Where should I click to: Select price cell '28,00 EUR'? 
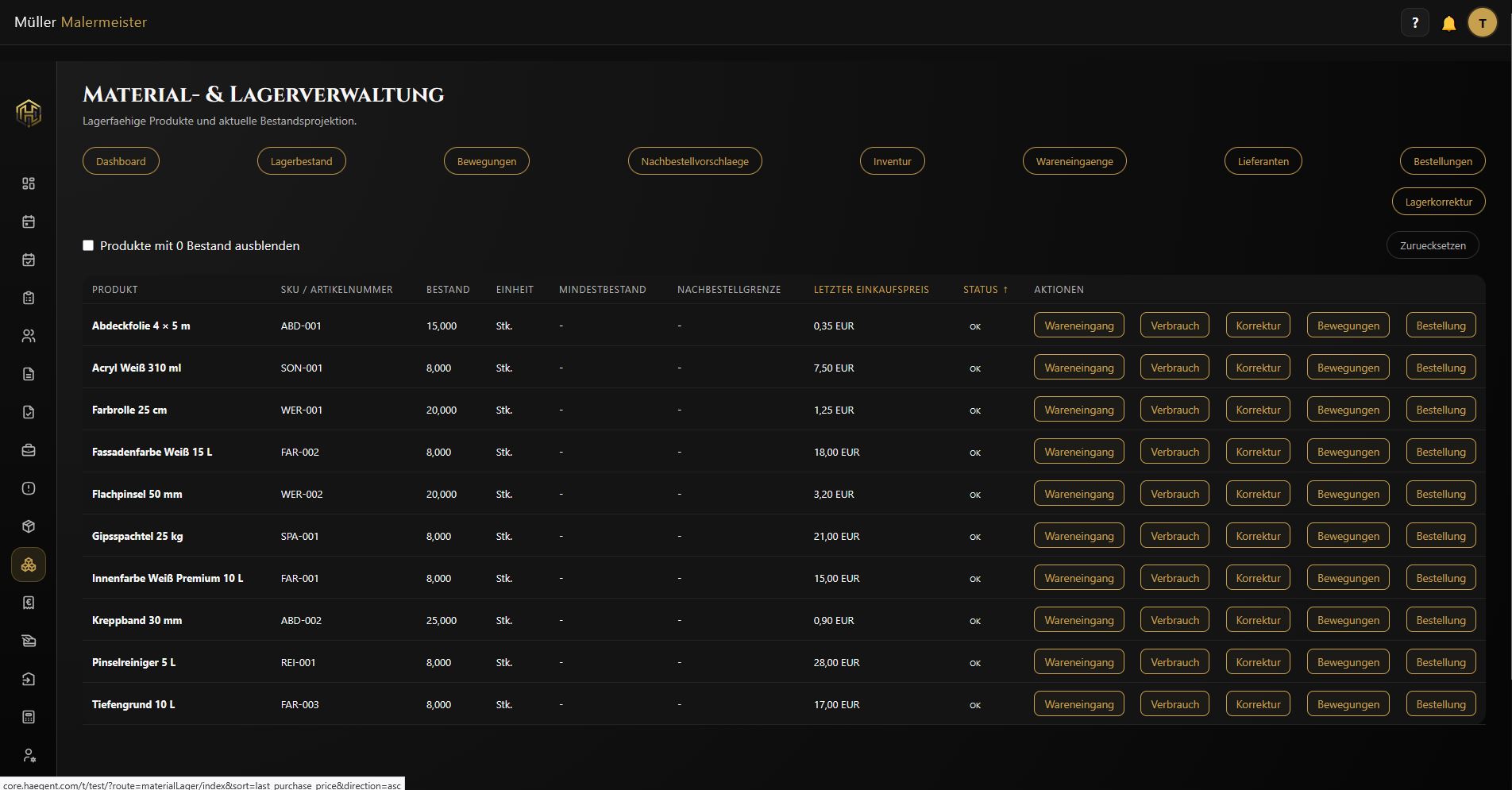click(x=836, y=662)
